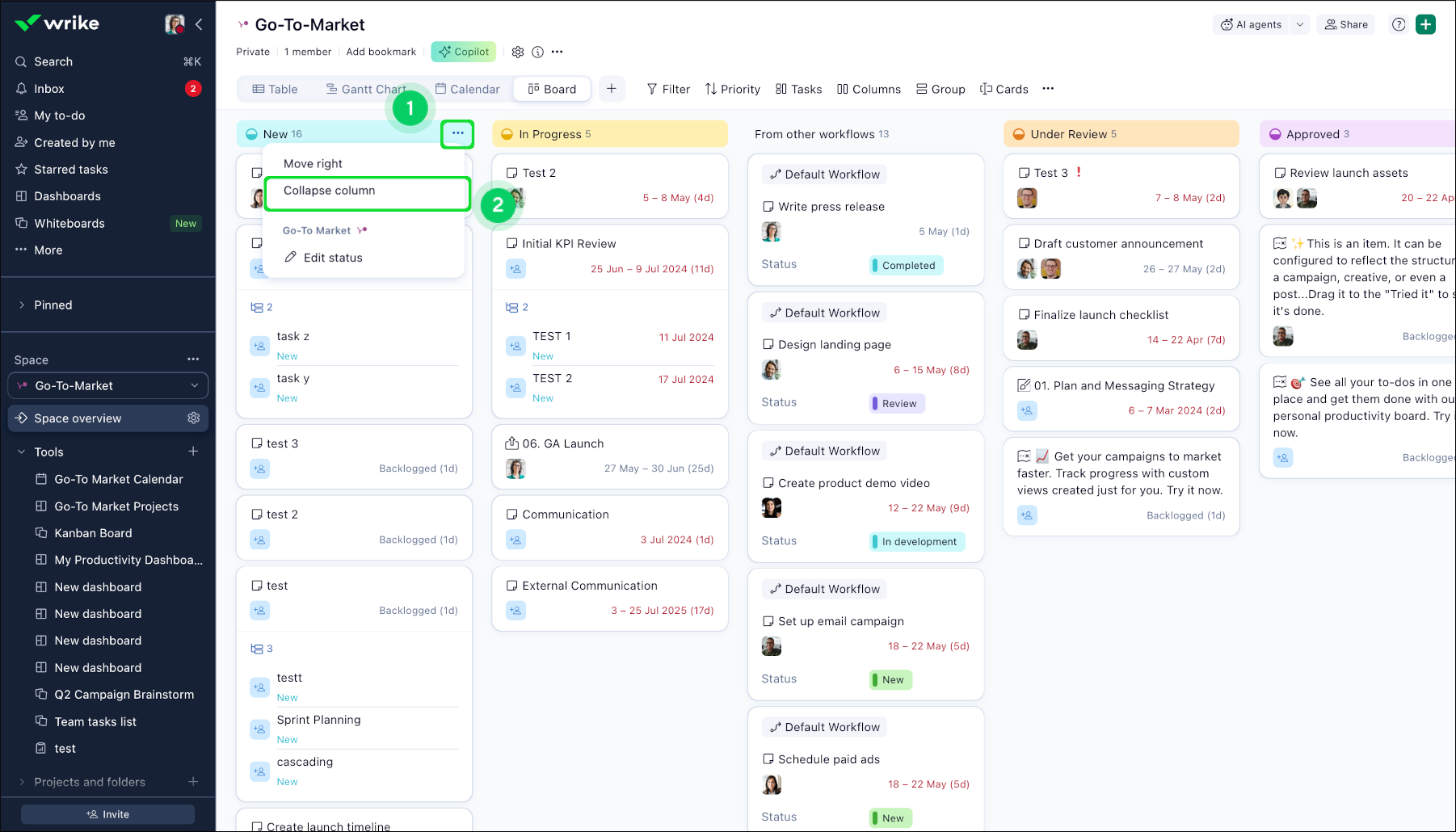Click assignee avatar on 06. GA Launch
1456x832 pixels.
pyautogui.click(x=515, y=469)
